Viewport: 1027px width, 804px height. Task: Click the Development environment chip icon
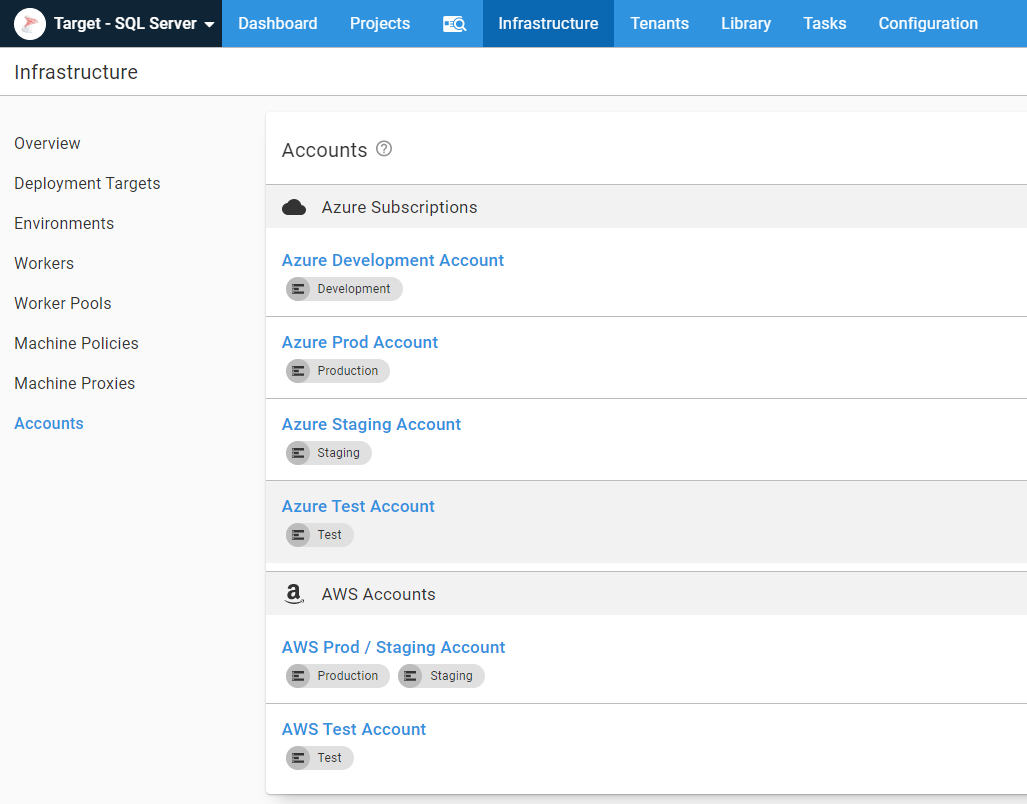point(298,289)
